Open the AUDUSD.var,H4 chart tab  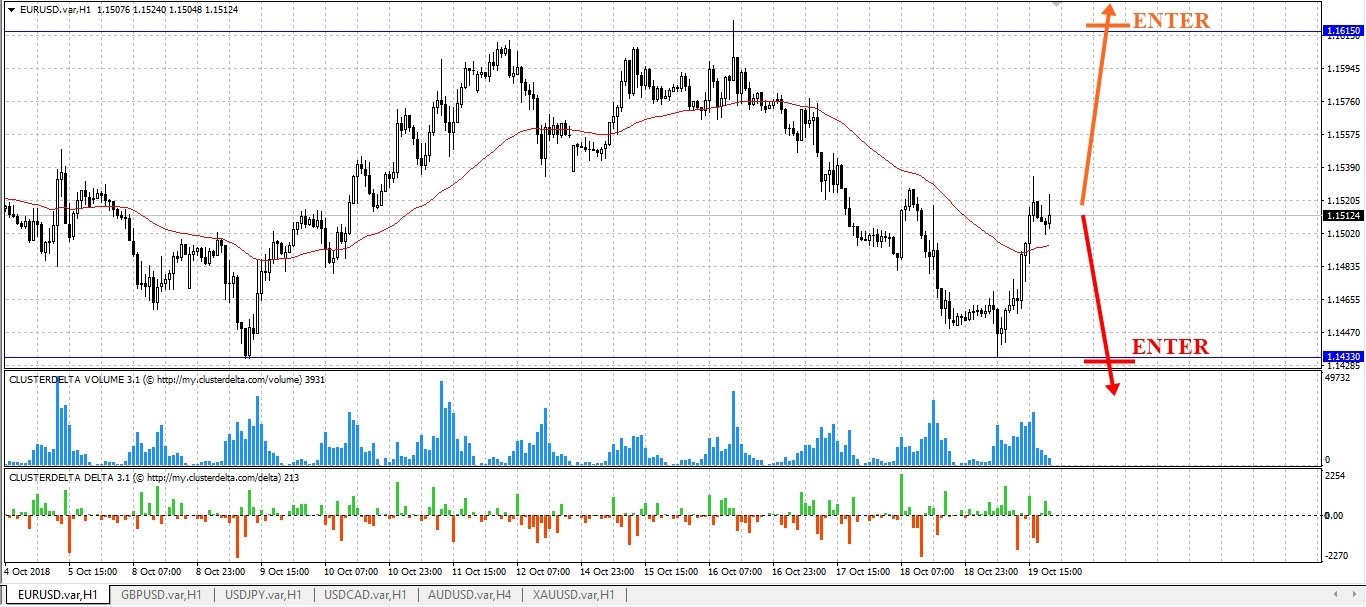point(469,594)
